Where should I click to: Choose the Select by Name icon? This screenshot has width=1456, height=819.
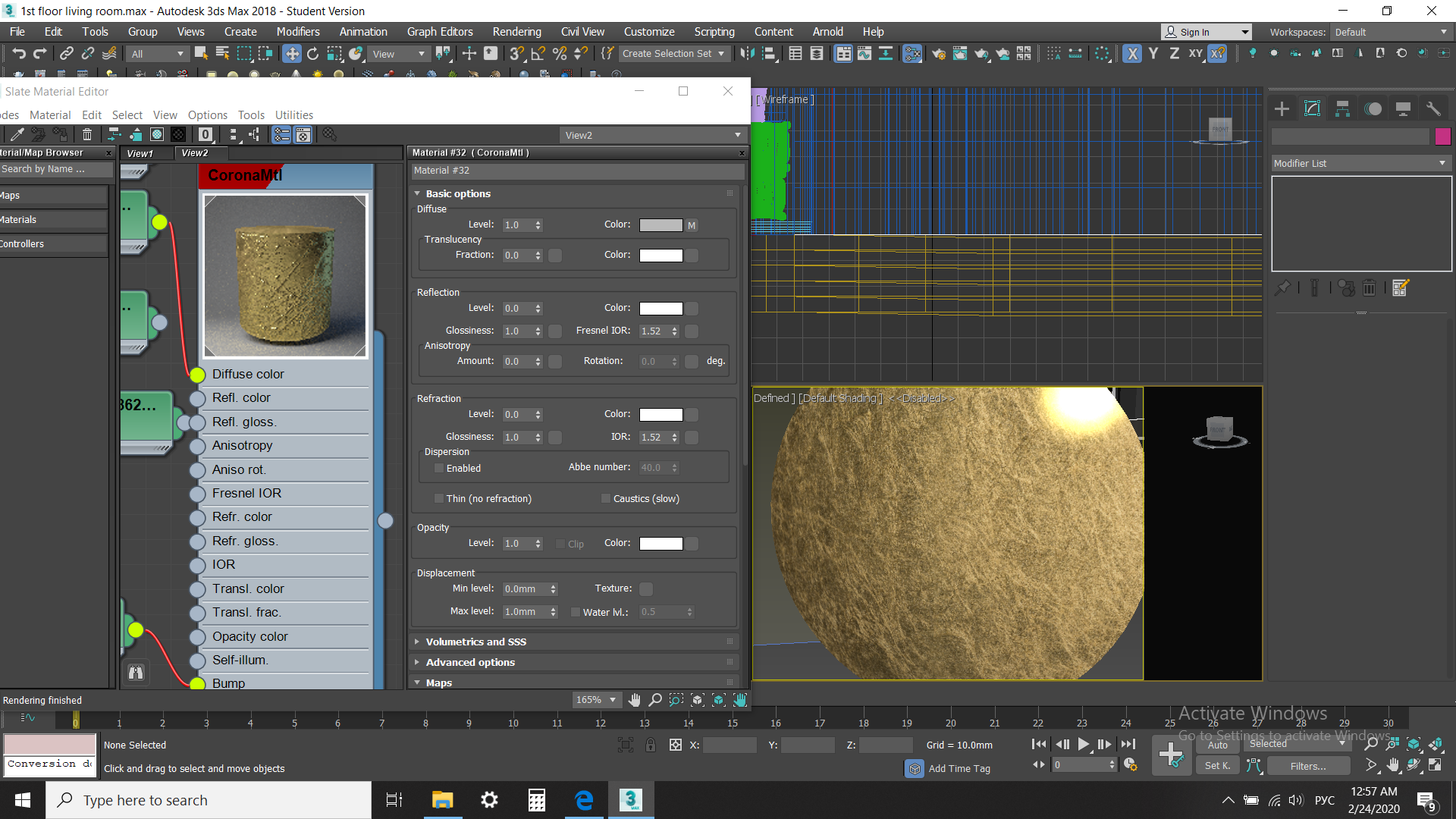click(222, 53)
